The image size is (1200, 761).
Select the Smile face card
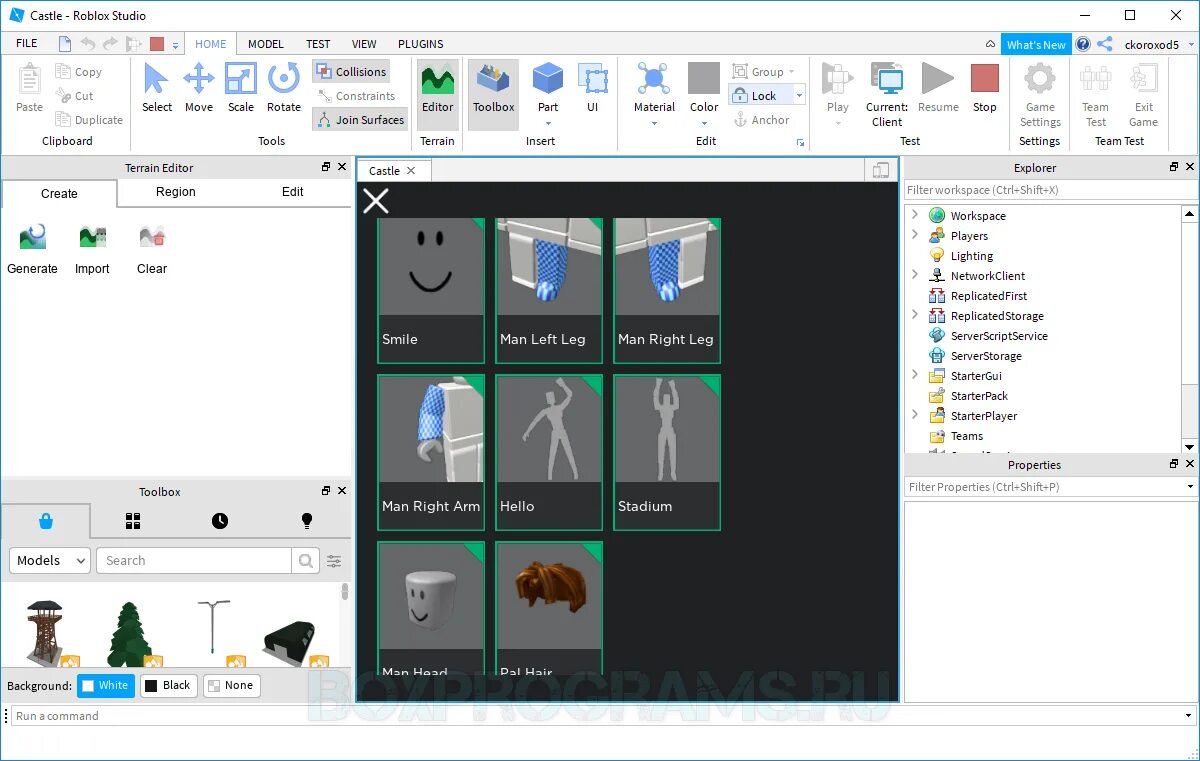click(x=431, y=290)
